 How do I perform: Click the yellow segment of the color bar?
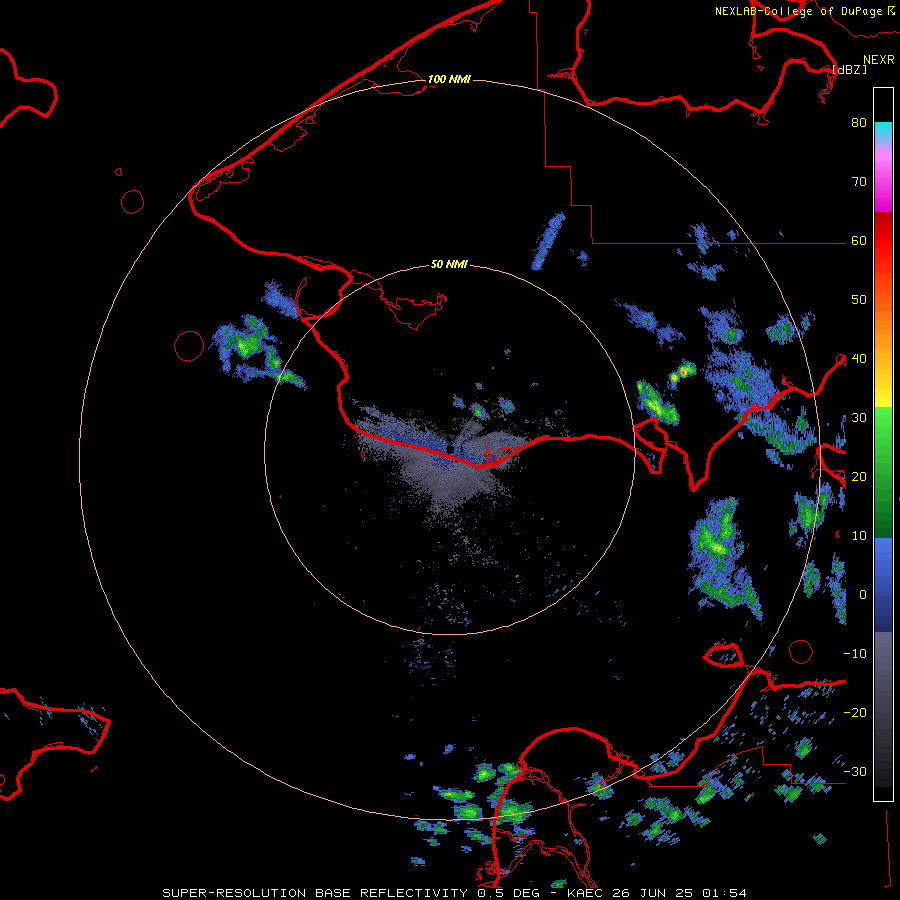[x=883, y=393]
